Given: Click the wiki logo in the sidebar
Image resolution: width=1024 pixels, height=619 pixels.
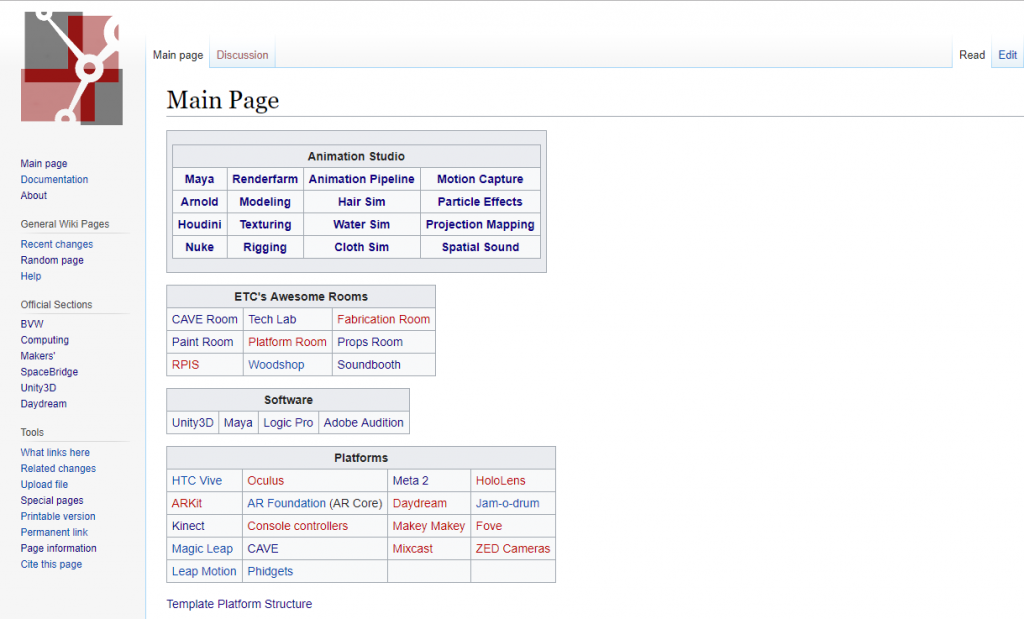Looking at the screenshot, I should [x=72, y=68].
